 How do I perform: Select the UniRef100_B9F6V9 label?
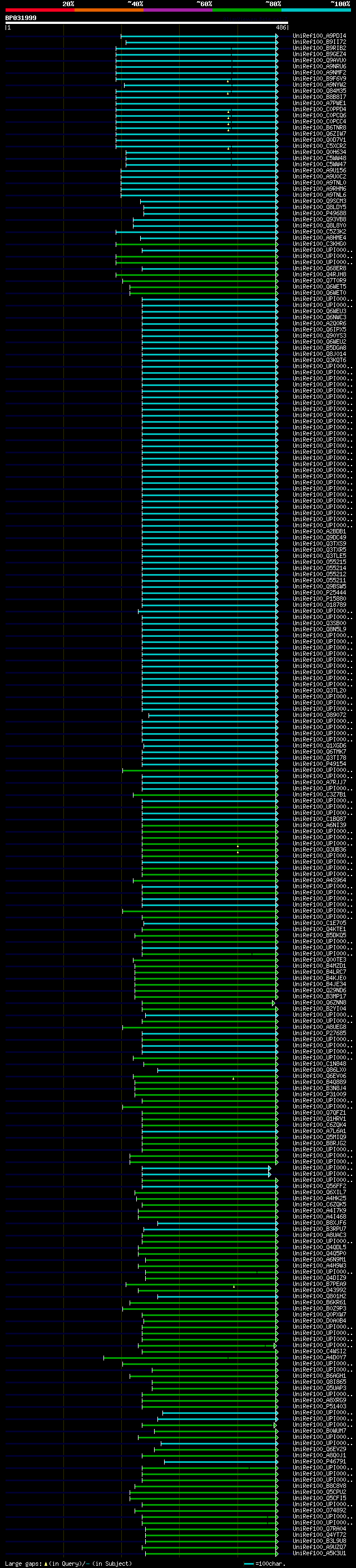319,78
